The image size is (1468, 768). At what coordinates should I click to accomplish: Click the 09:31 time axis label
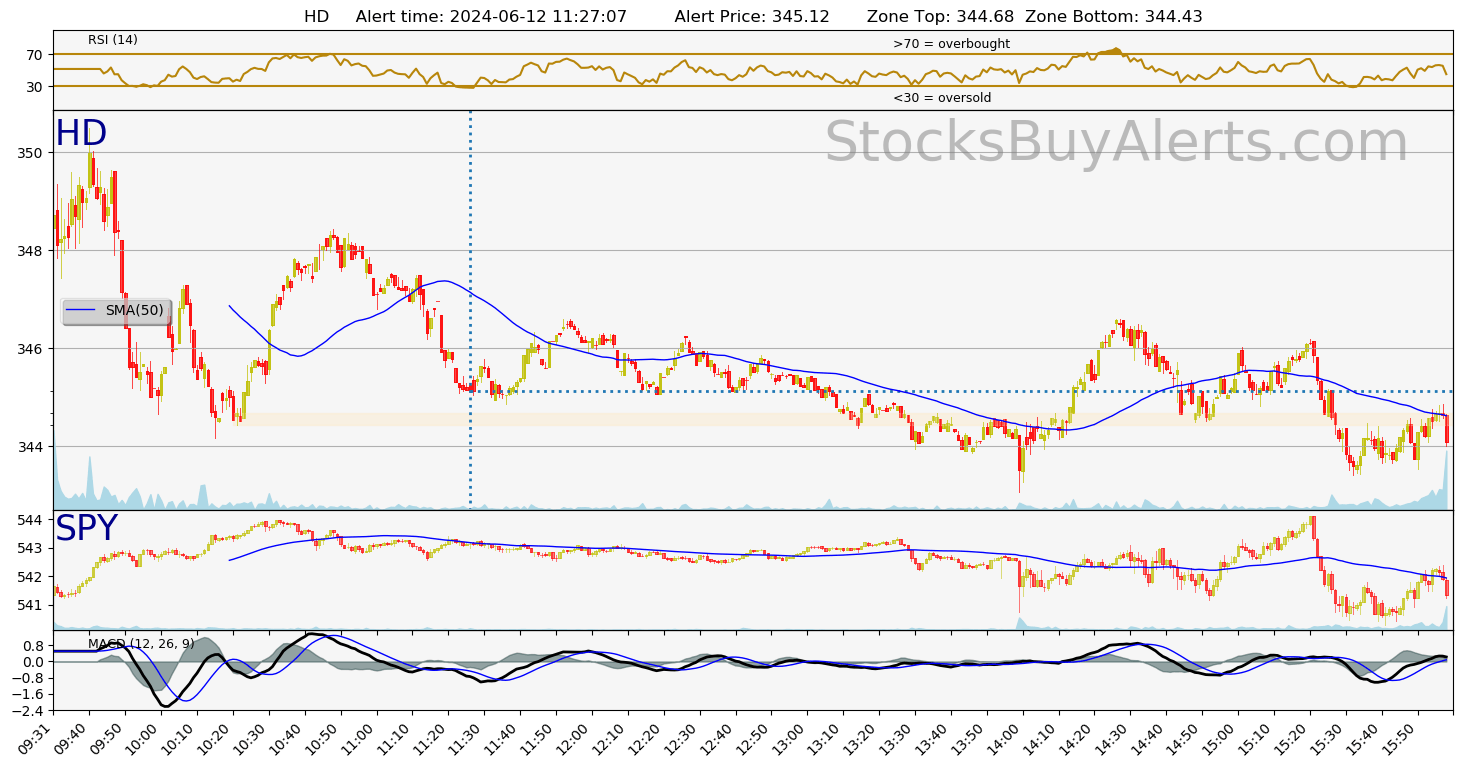pos(37,738)
